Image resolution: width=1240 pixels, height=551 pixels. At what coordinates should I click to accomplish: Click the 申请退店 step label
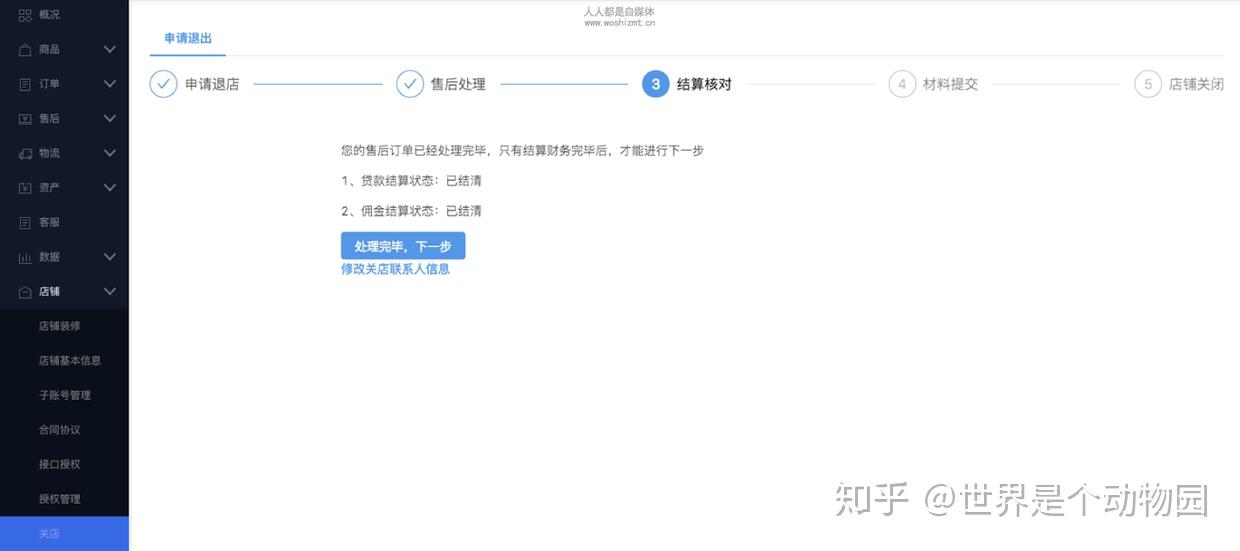click(212, 84)
